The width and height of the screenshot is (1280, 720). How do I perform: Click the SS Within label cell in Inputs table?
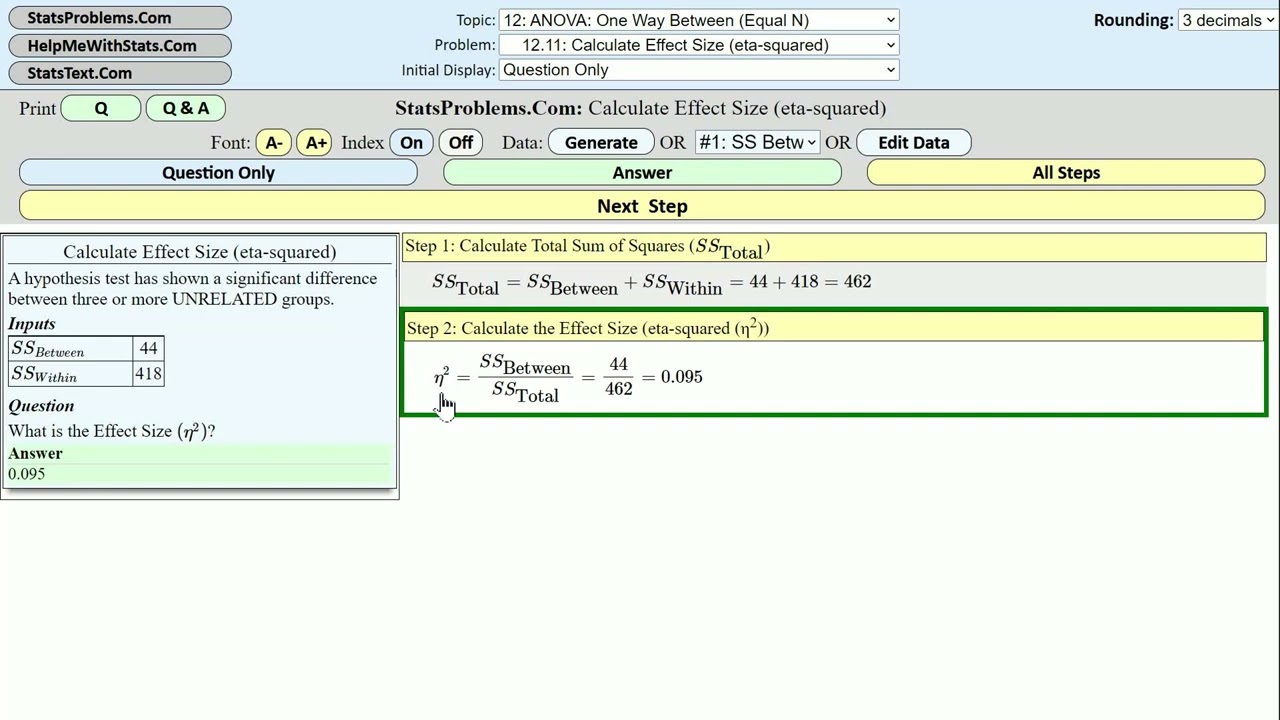click(71, 374)
